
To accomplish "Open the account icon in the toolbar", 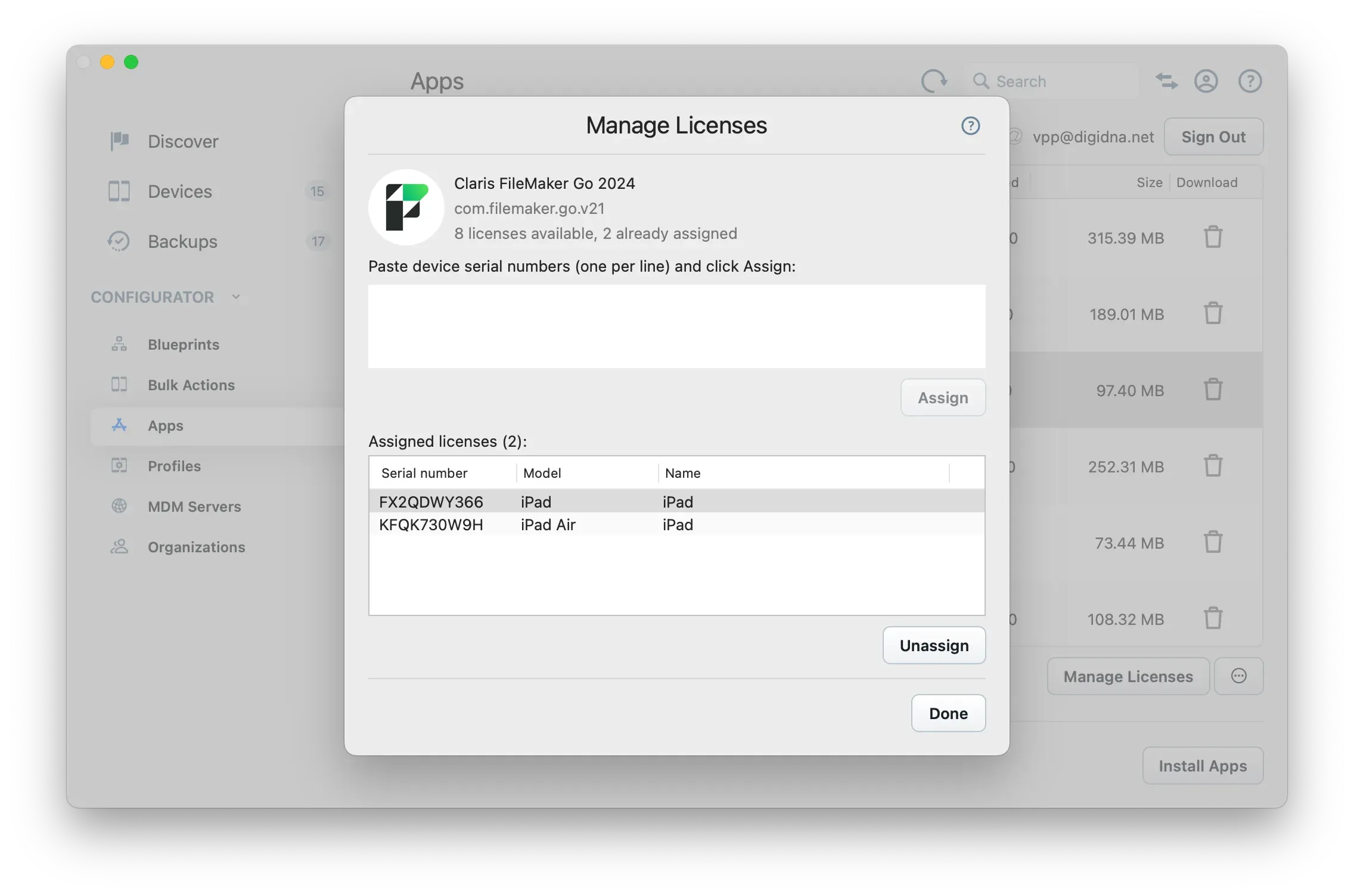I will [x=1206, y=81].
